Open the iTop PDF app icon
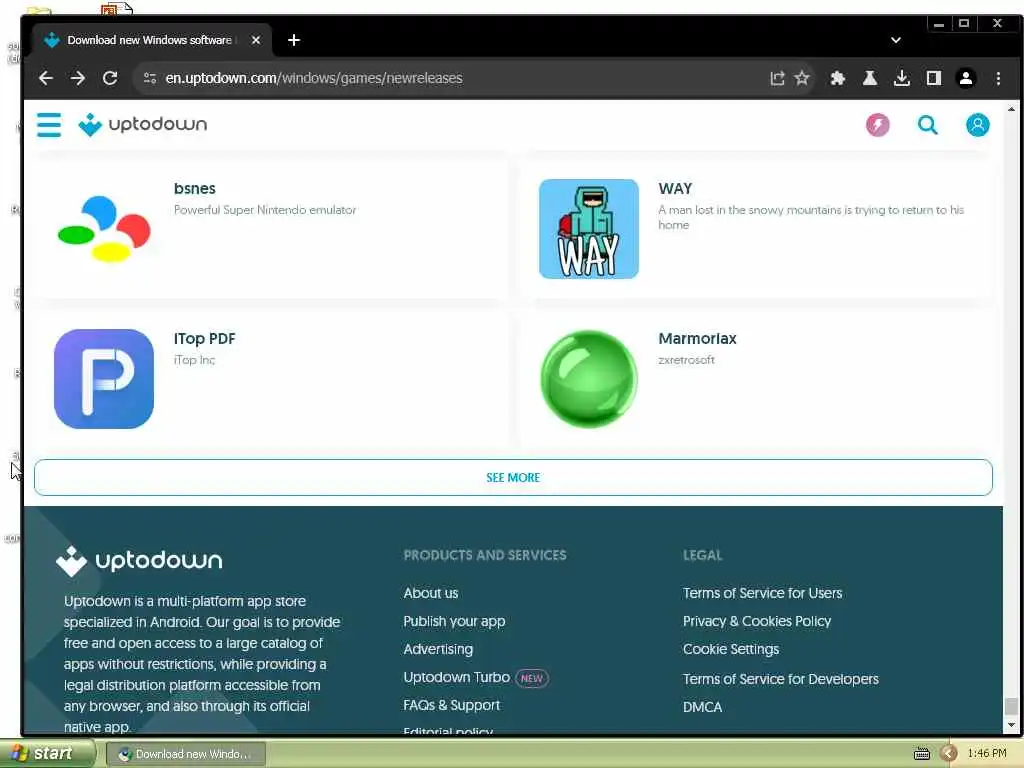 click(104, 379)
